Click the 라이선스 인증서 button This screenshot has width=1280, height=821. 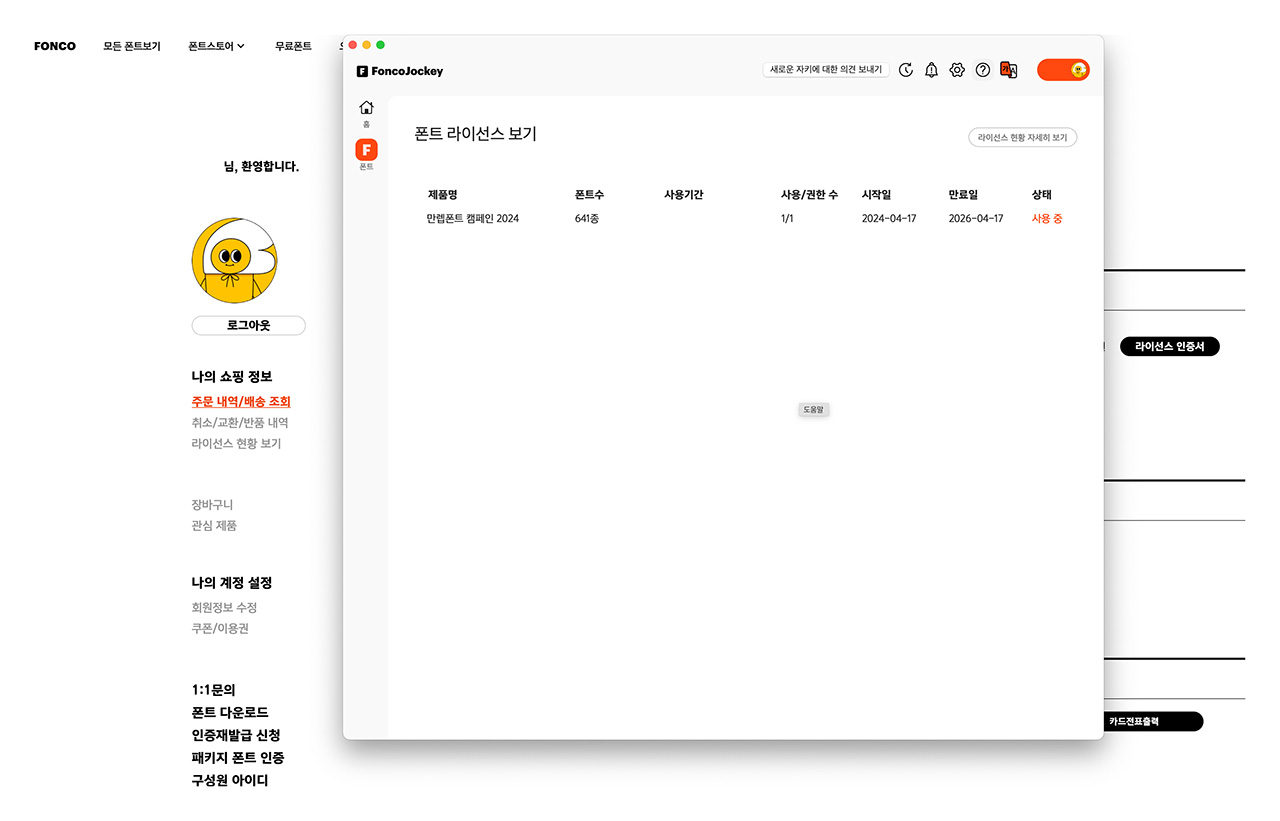click(1169, 347)
